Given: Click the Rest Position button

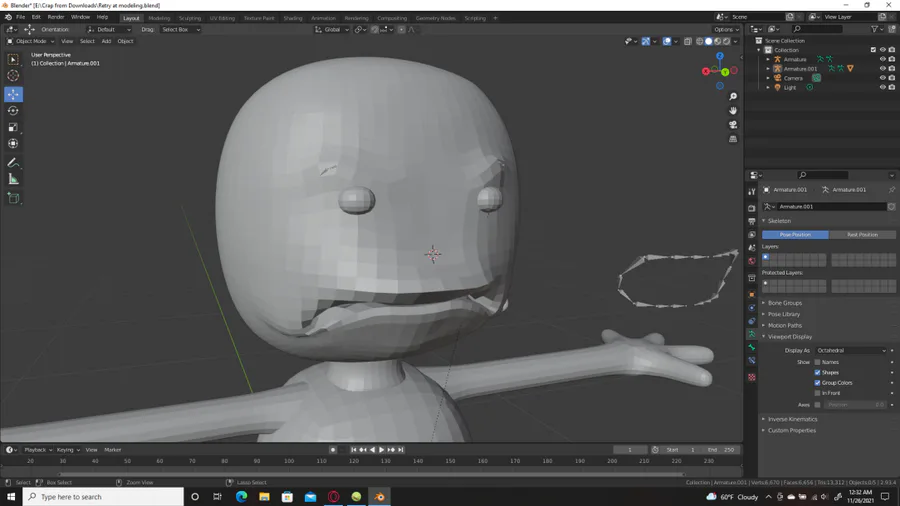Looking at the screenshot, I should click(862, 235).
